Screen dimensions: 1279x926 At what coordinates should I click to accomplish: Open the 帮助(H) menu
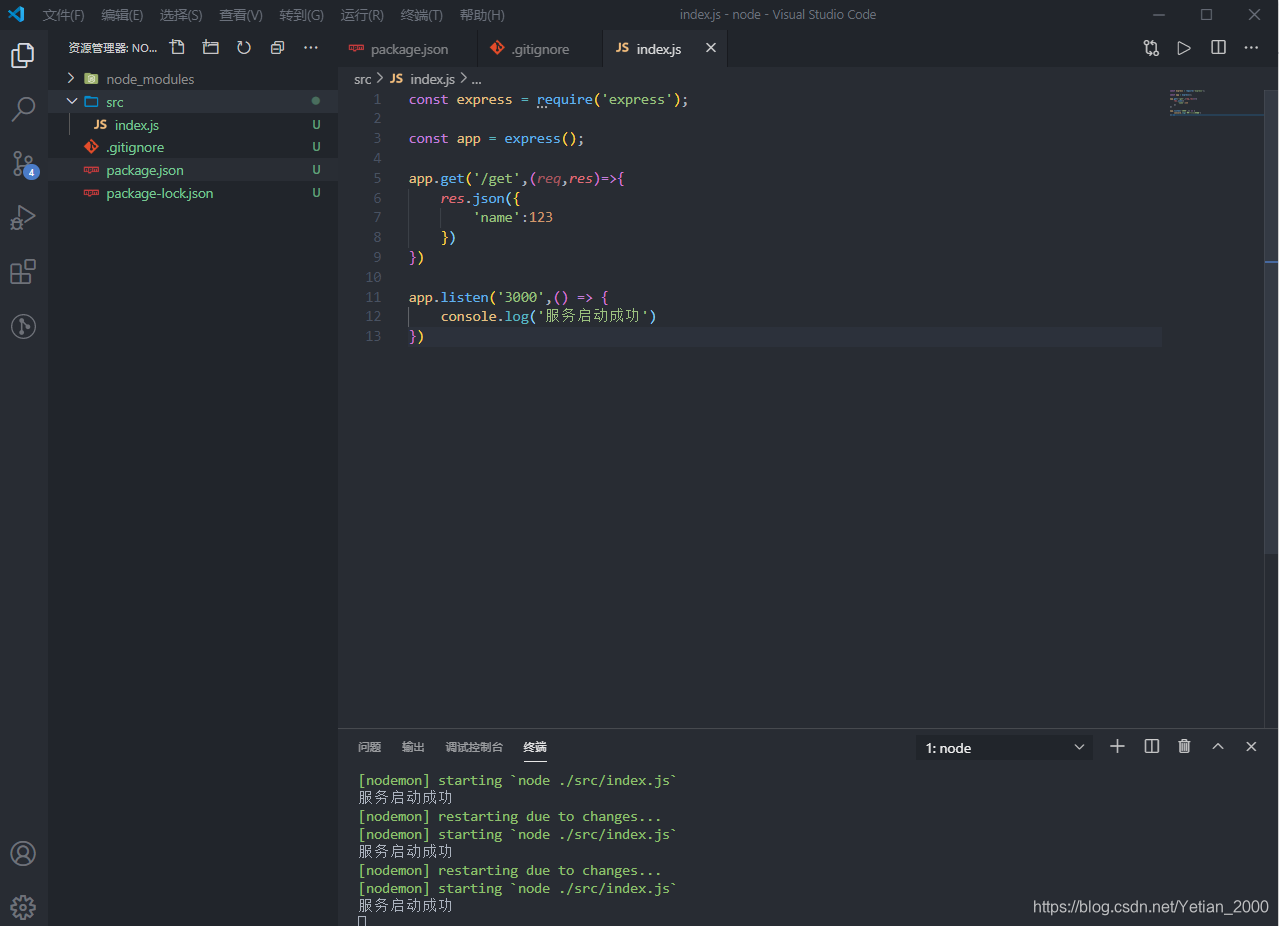point(482,15)
